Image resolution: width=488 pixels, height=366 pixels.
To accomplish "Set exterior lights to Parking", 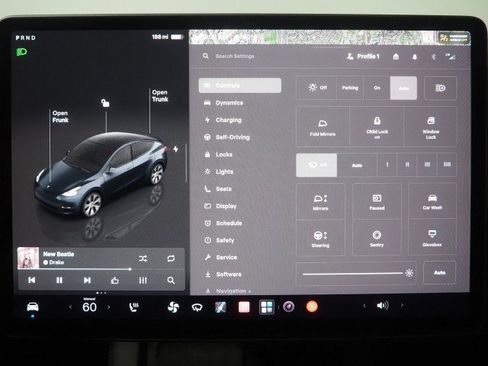I will [x=350, y=88].
